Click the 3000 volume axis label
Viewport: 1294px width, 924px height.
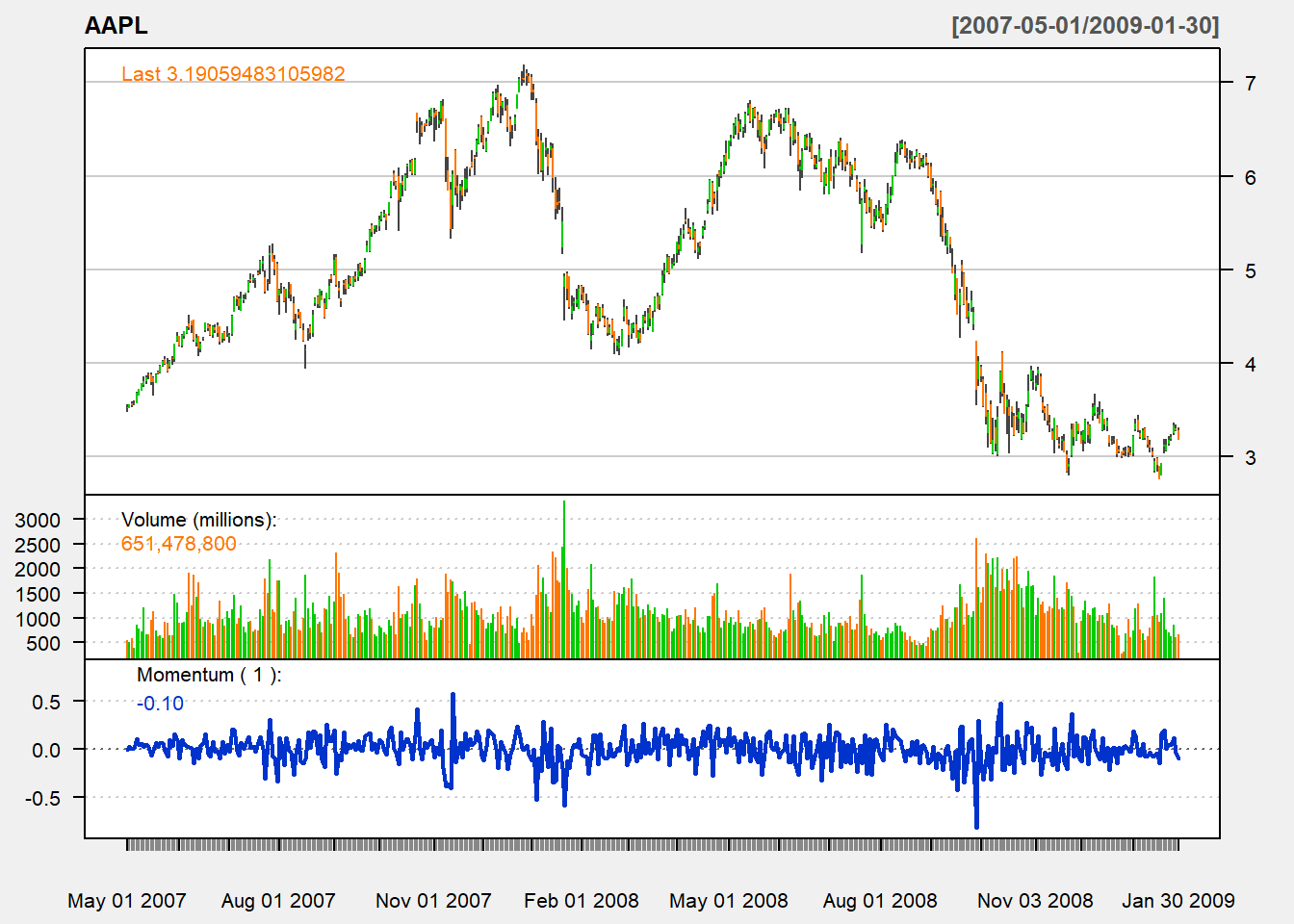pyautogui.click(x=38, y=521)
